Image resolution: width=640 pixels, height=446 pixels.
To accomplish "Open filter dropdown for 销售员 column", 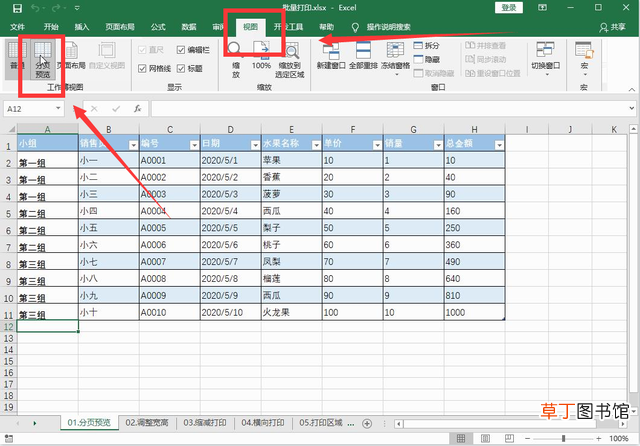I will click(x=133, y=145).
